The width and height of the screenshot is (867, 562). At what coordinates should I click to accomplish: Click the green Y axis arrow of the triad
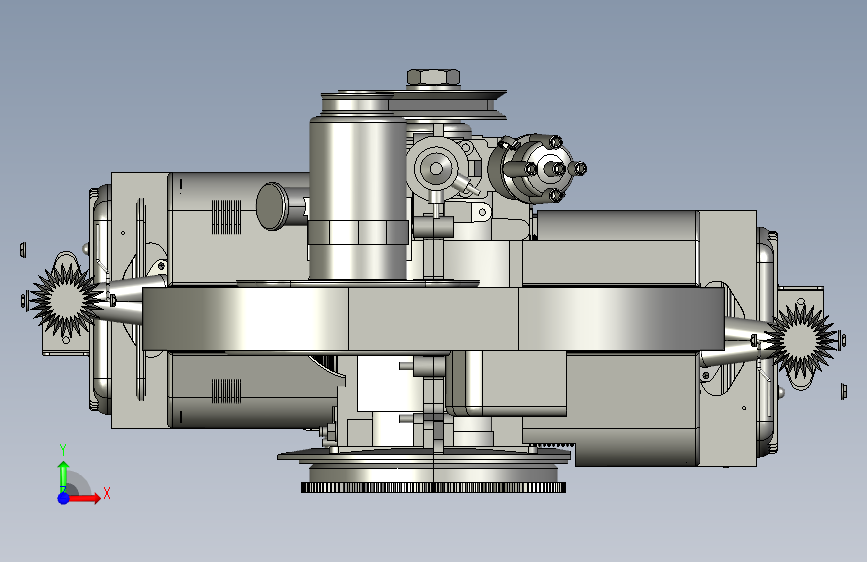point(64,475)
